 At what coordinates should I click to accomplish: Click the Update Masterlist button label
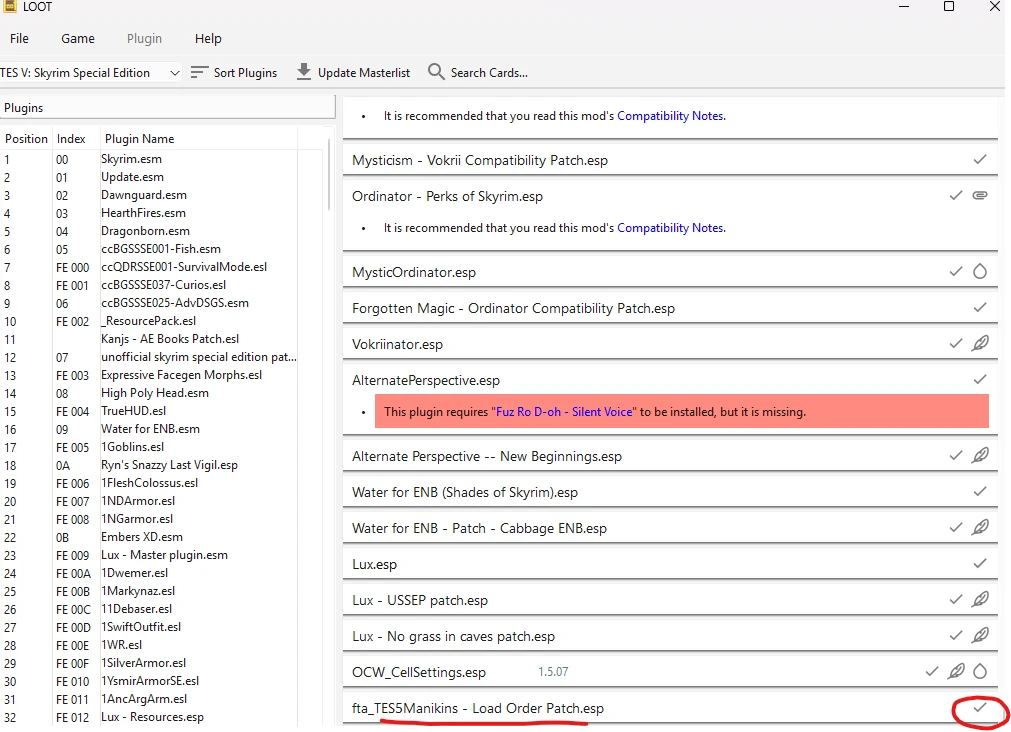(x=364, y=73)
